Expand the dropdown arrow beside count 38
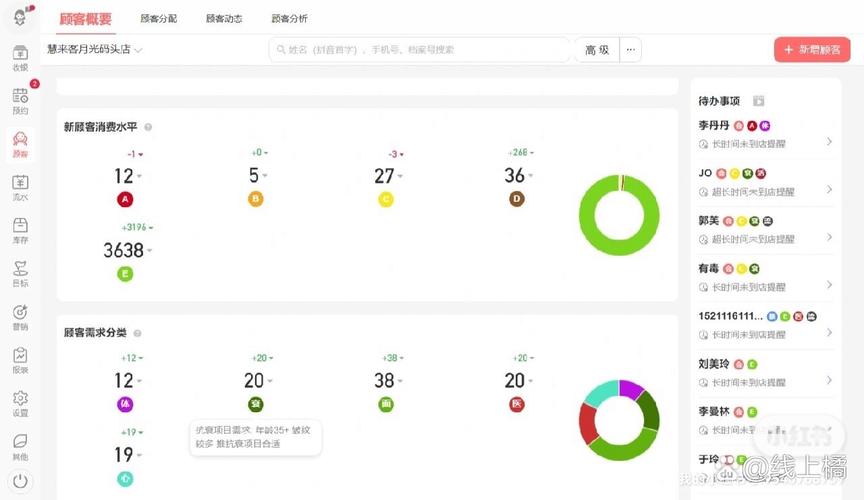The image size is (864, 500). point(400,381)
